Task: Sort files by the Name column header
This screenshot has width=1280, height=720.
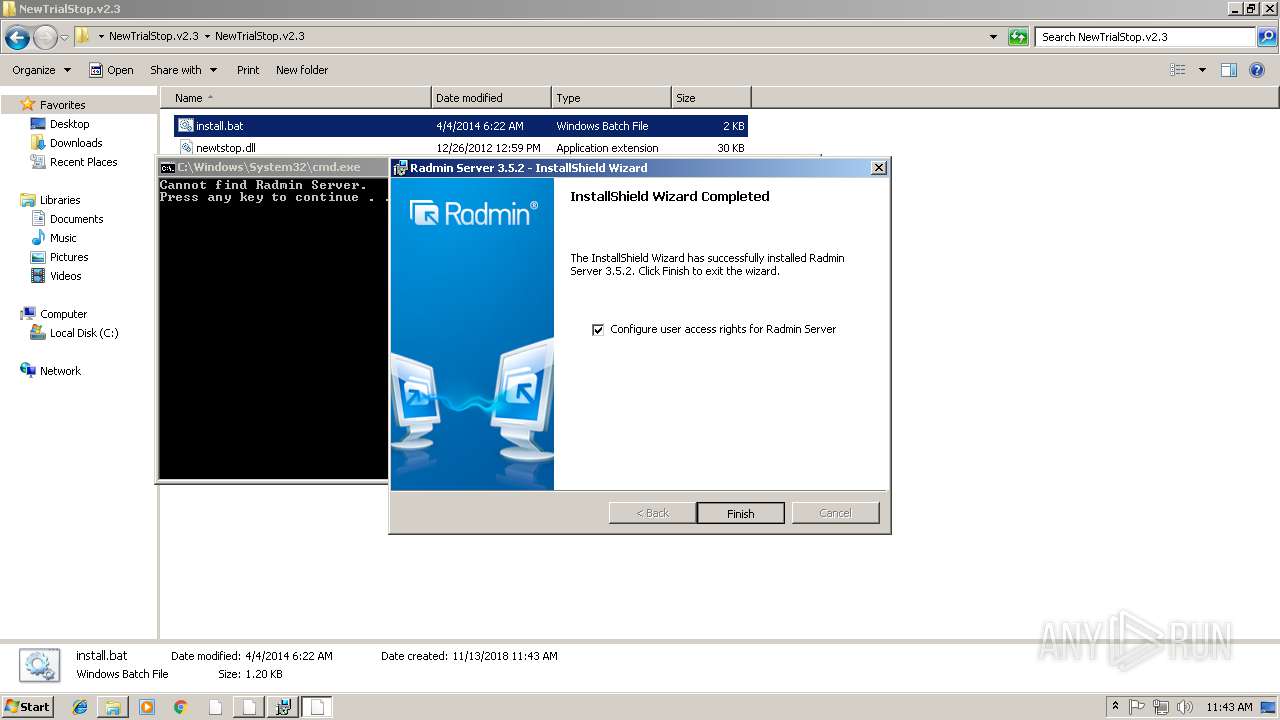Action: (x=296, y=98)
